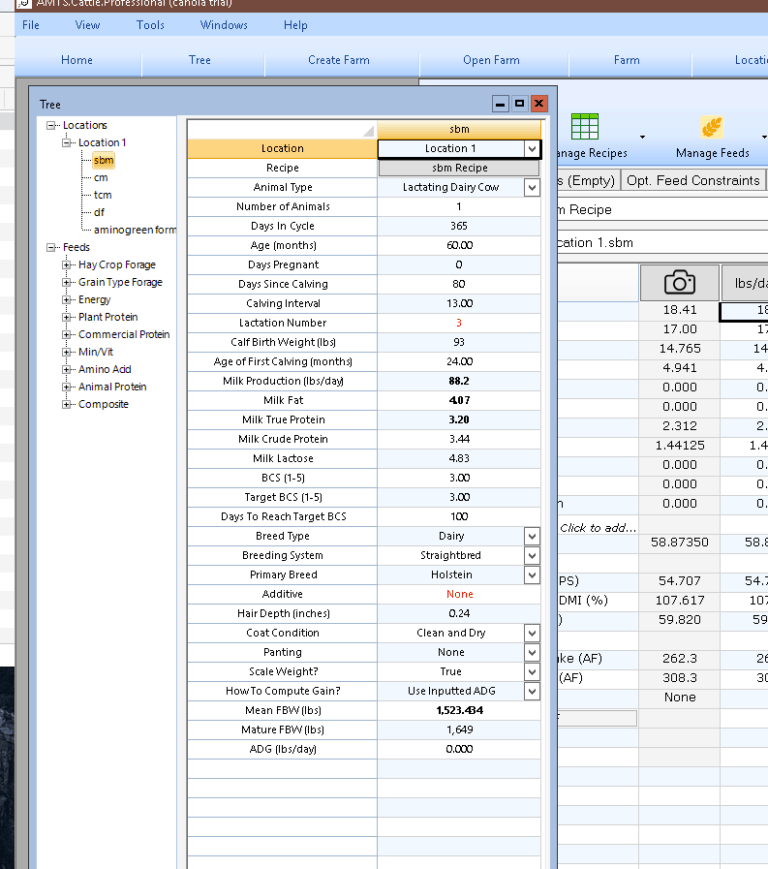This screenshot has height=869, width=768.
Task: Expand the Grain Type Forage node
Action: click(x=66, y=282)
